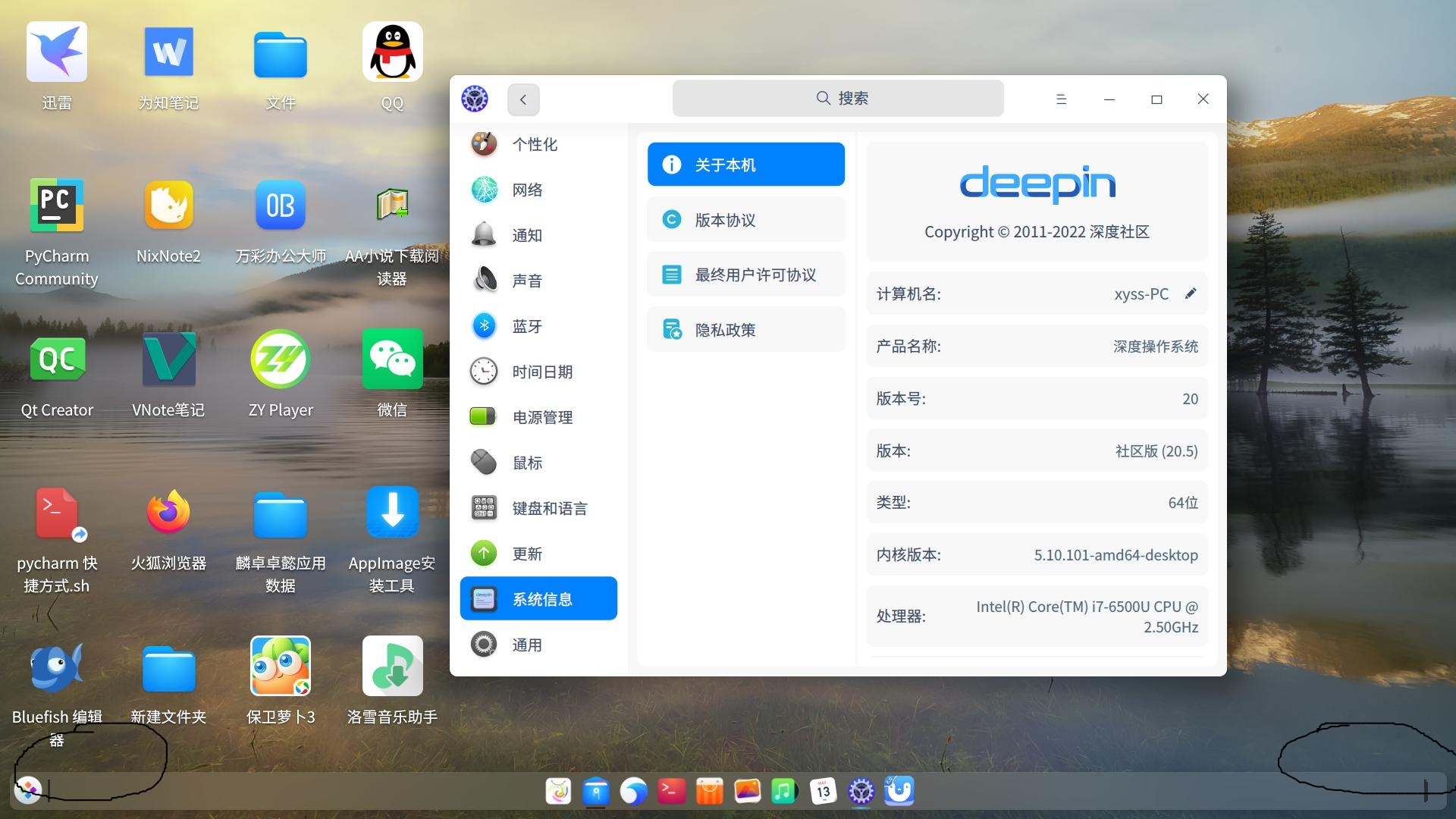Screen dimensions: 1456x819
Task: Launch the Terminal from the dock
Action: (x=671, y=790)
